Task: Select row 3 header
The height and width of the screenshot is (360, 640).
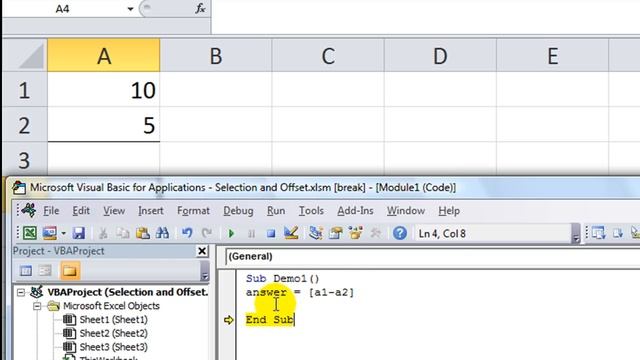Action: pyautogui.click(x=24, y=160)
